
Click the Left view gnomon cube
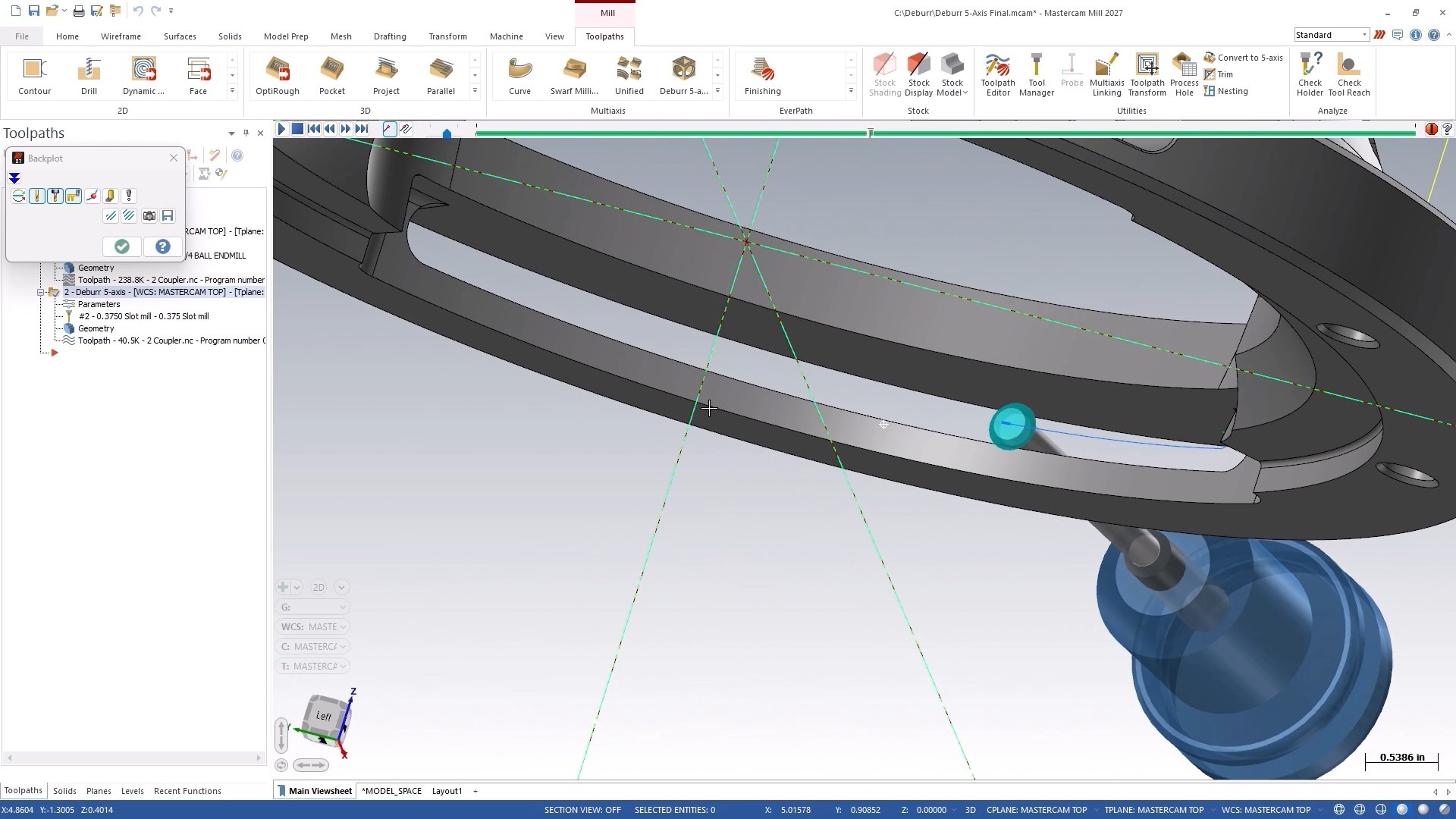tap(325, 717)
